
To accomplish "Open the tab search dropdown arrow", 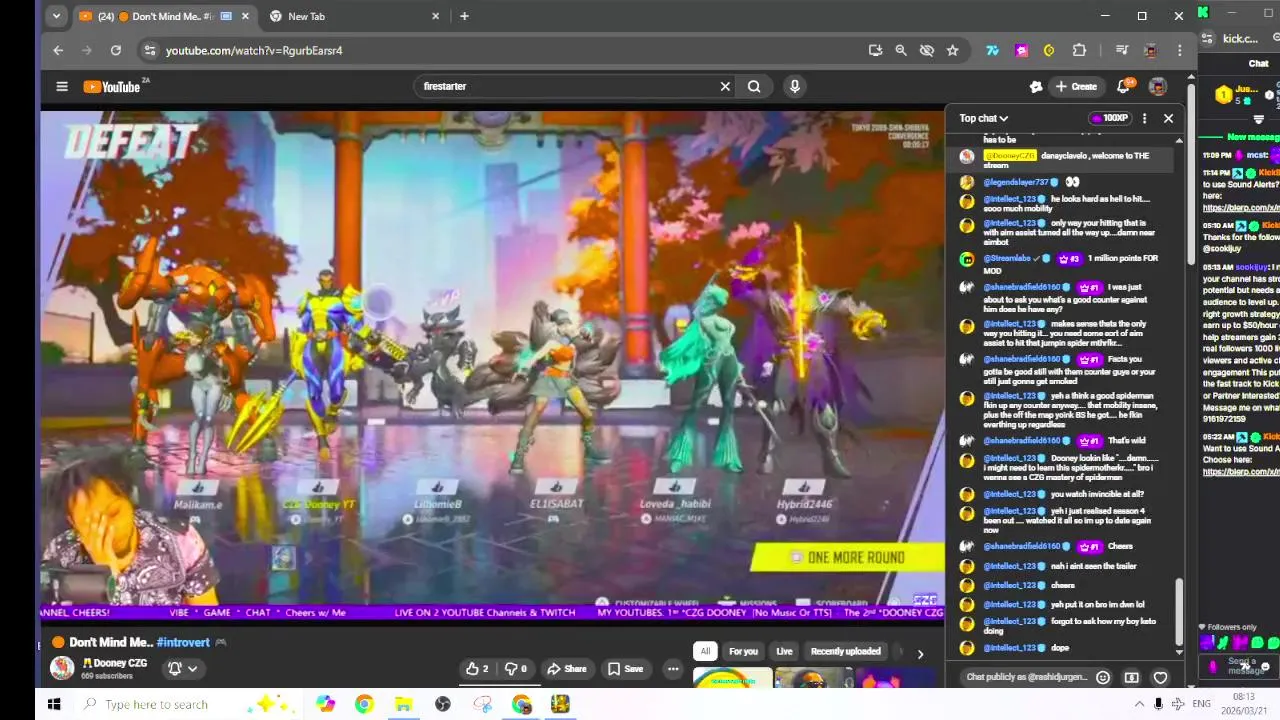I will coord(56,16).
